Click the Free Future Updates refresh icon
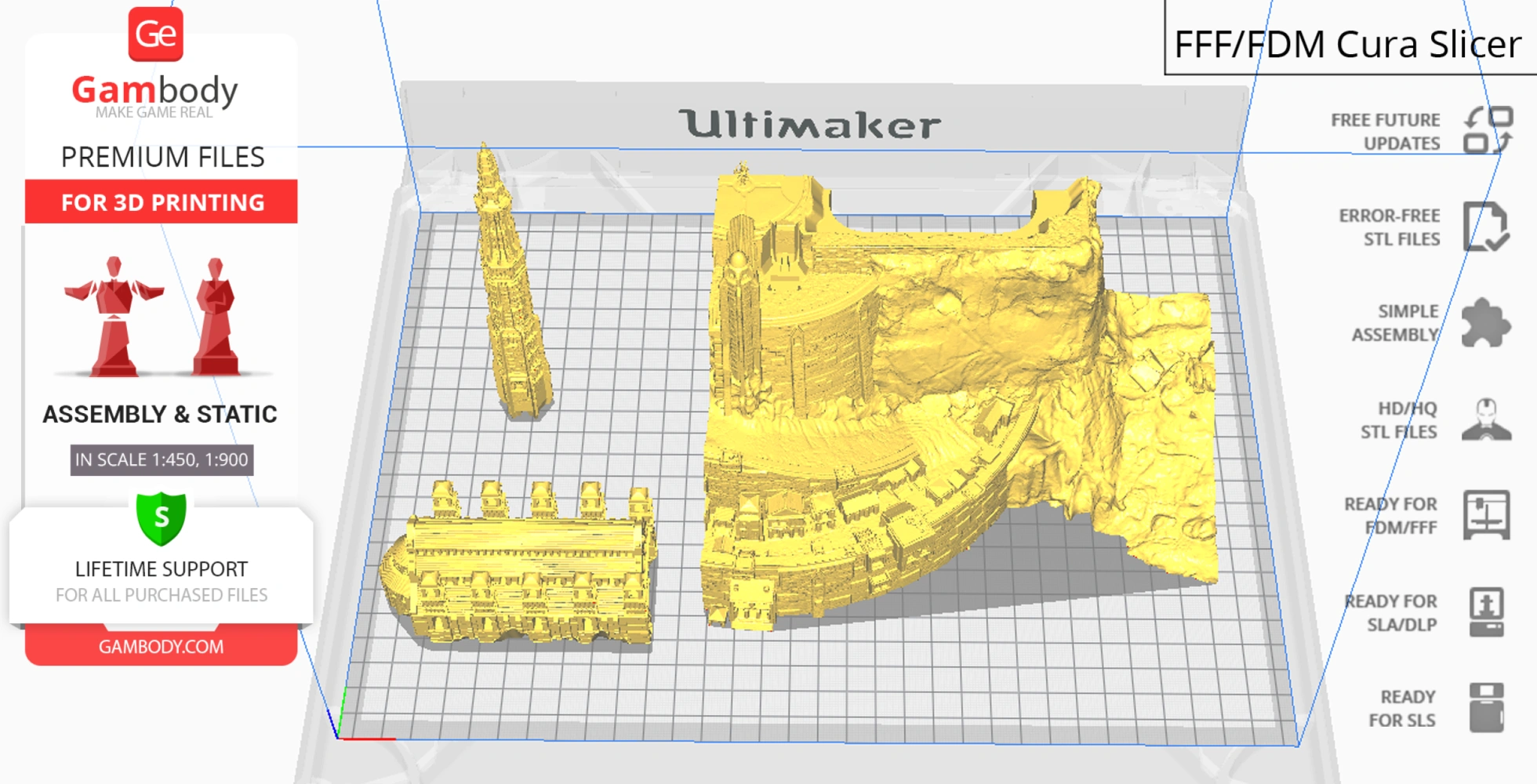The height and width of the screenshot is (784, 1537). 1489,129
